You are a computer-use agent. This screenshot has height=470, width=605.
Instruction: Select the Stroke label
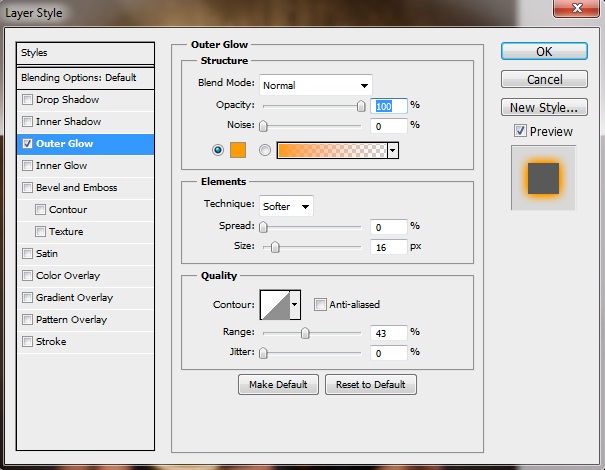click(x=51, y=342)
